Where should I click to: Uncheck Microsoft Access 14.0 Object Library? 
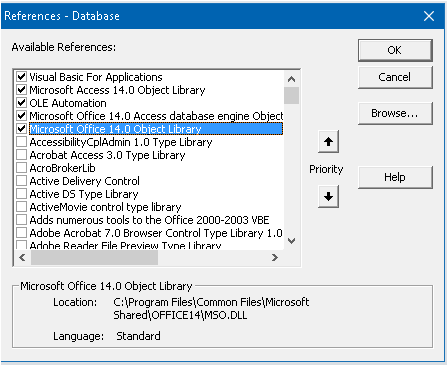pos(21,90)
